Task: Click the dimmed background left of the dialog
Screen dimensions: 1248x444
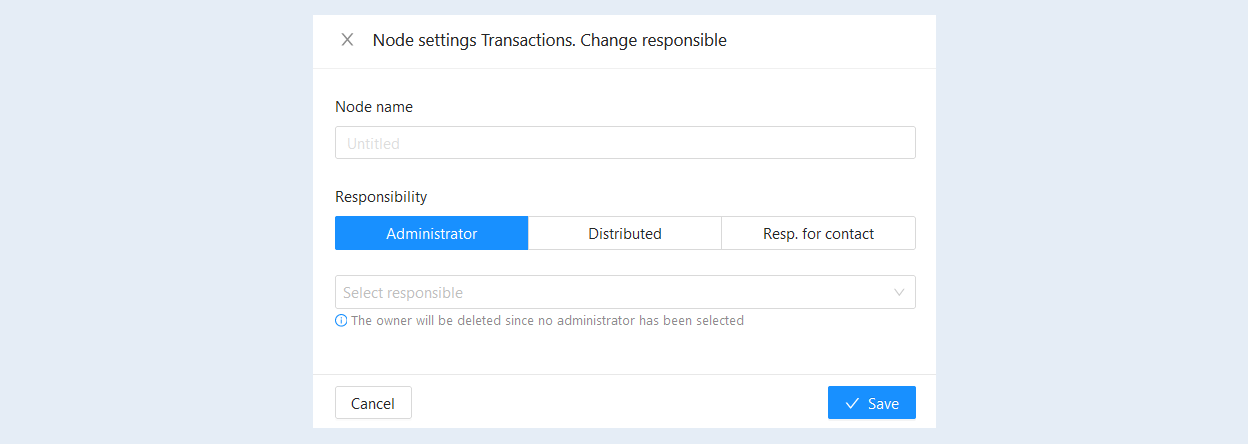Action: (x=156, y=222)
